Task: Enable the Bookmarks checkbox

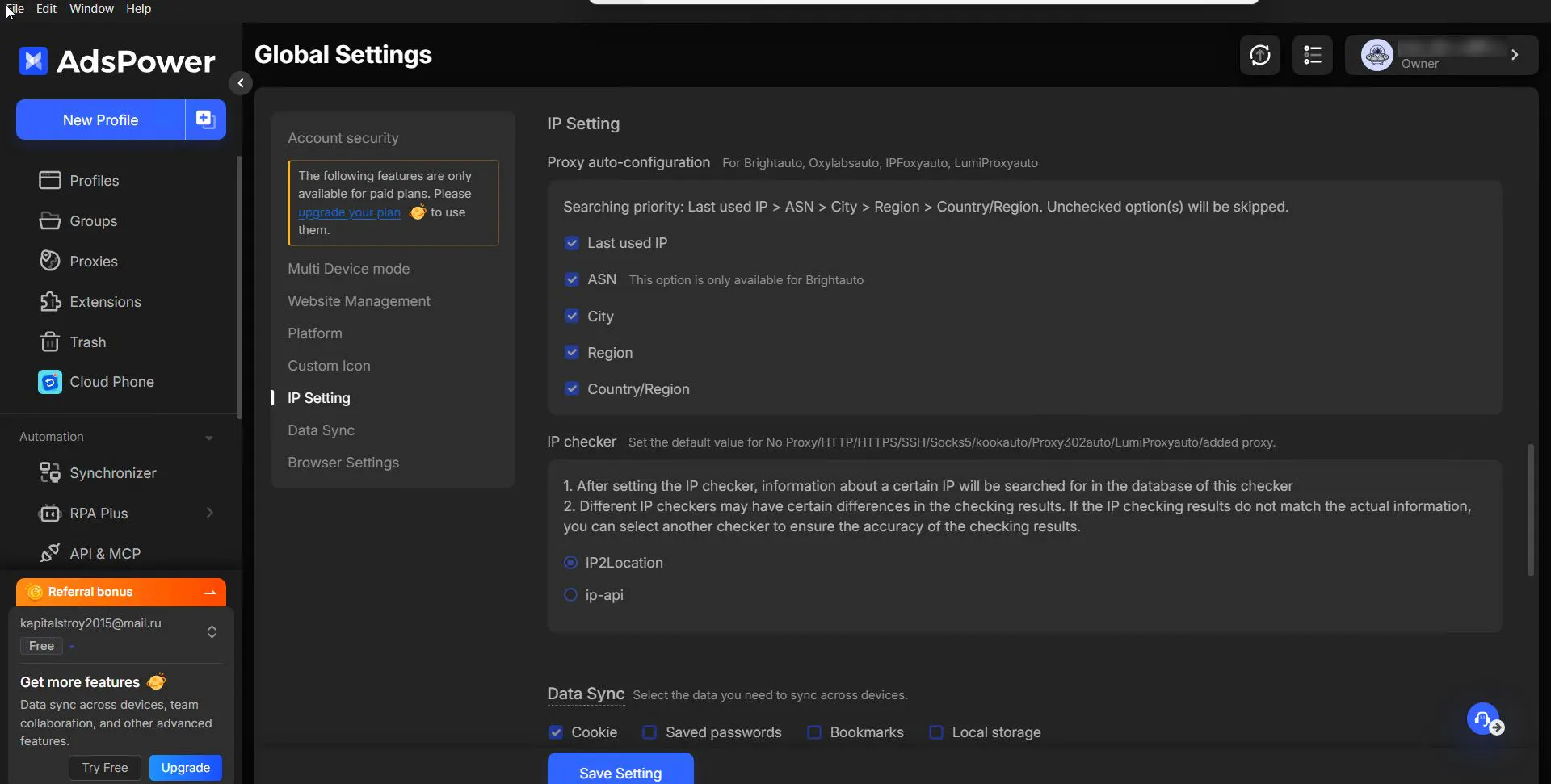Action: point(814,732)
